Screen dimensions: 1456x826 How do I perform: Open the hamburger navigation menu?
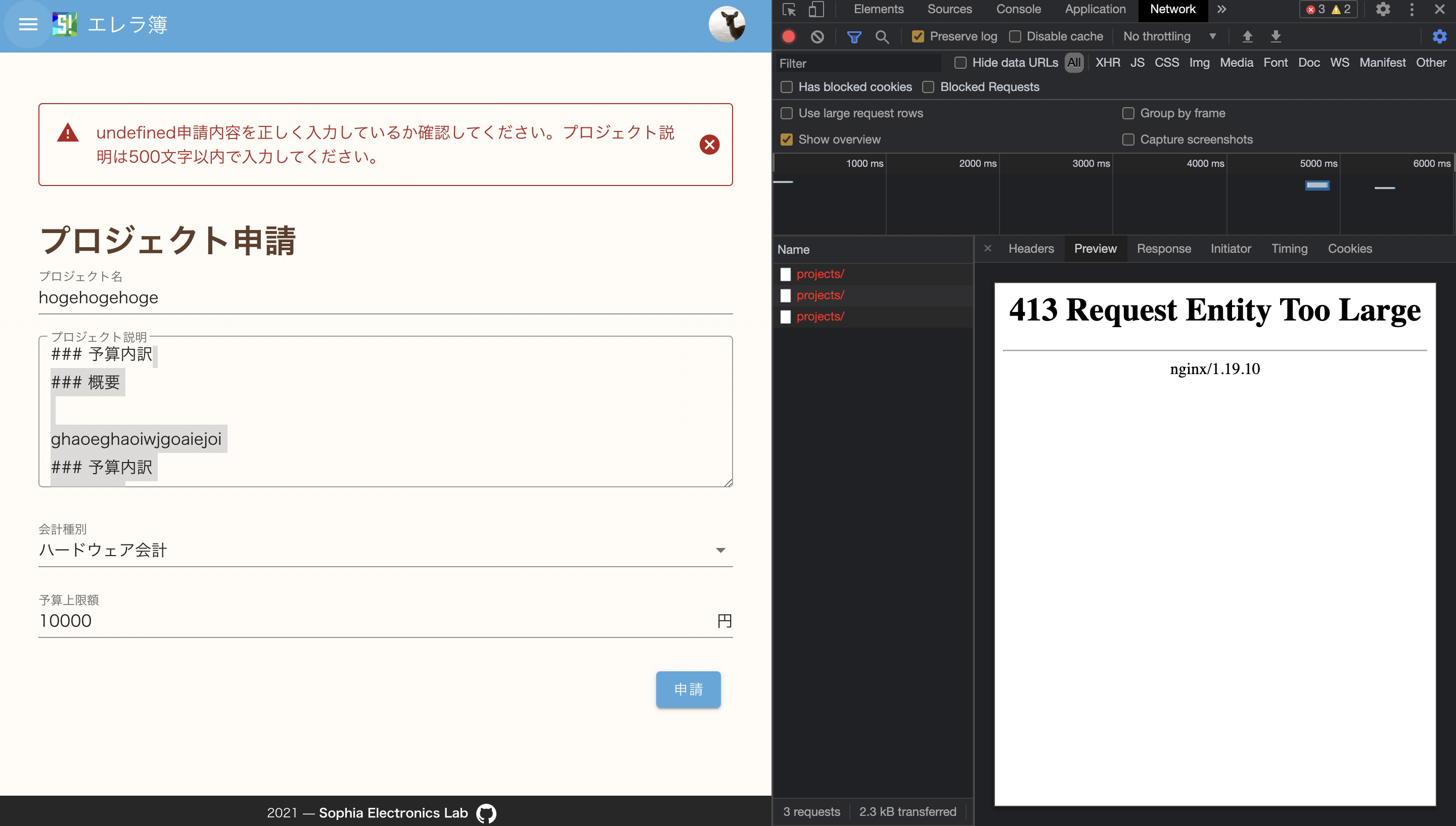tap(27, 24)
